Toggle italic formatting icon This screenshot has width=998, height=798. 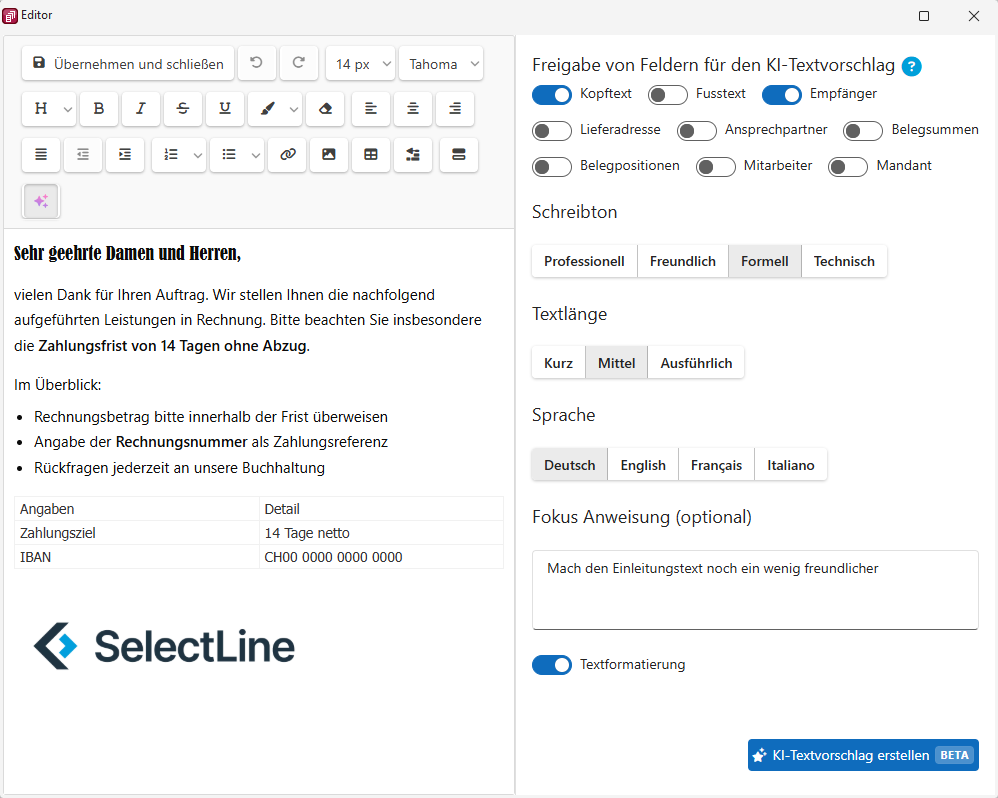pos(141,109)
